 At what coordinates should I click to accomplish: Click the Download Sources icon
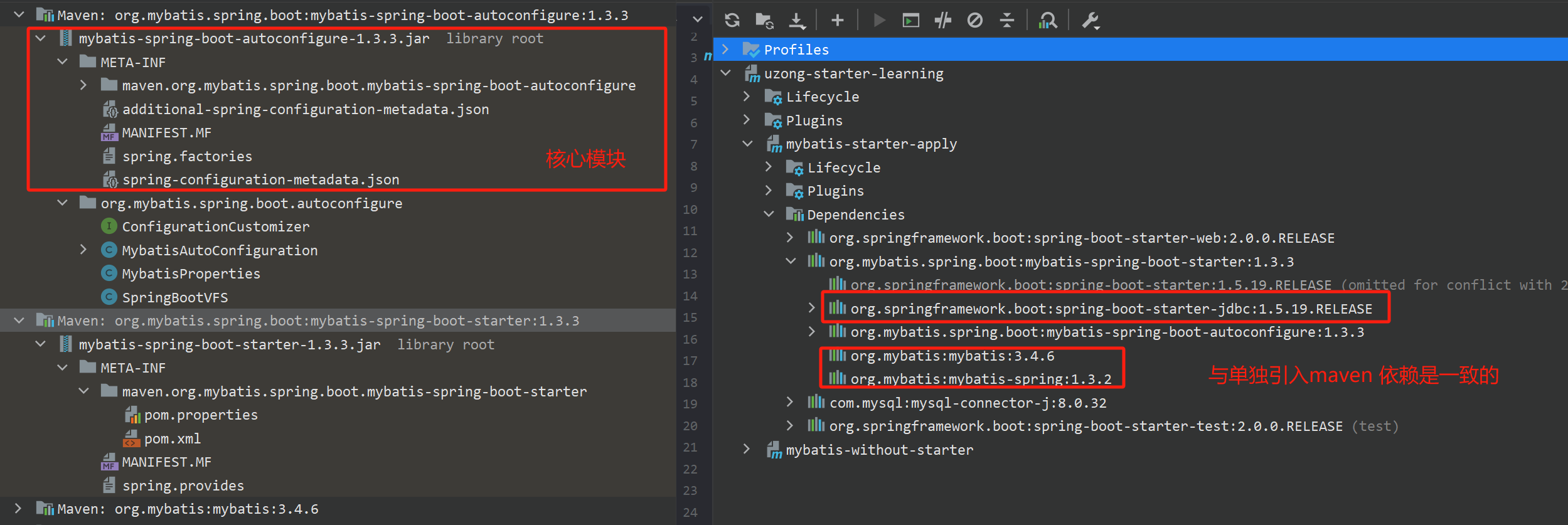click(797, 21)
